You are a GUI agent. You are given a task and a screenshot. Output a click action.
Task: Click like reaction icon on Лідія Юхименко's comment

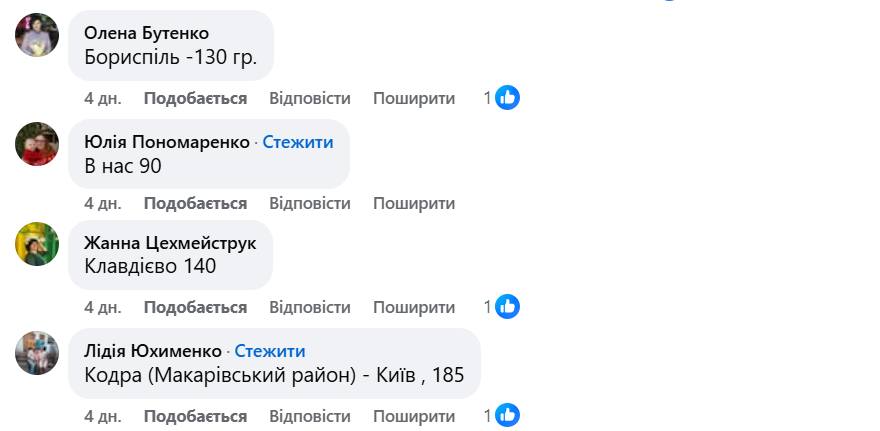pos(508,415)
